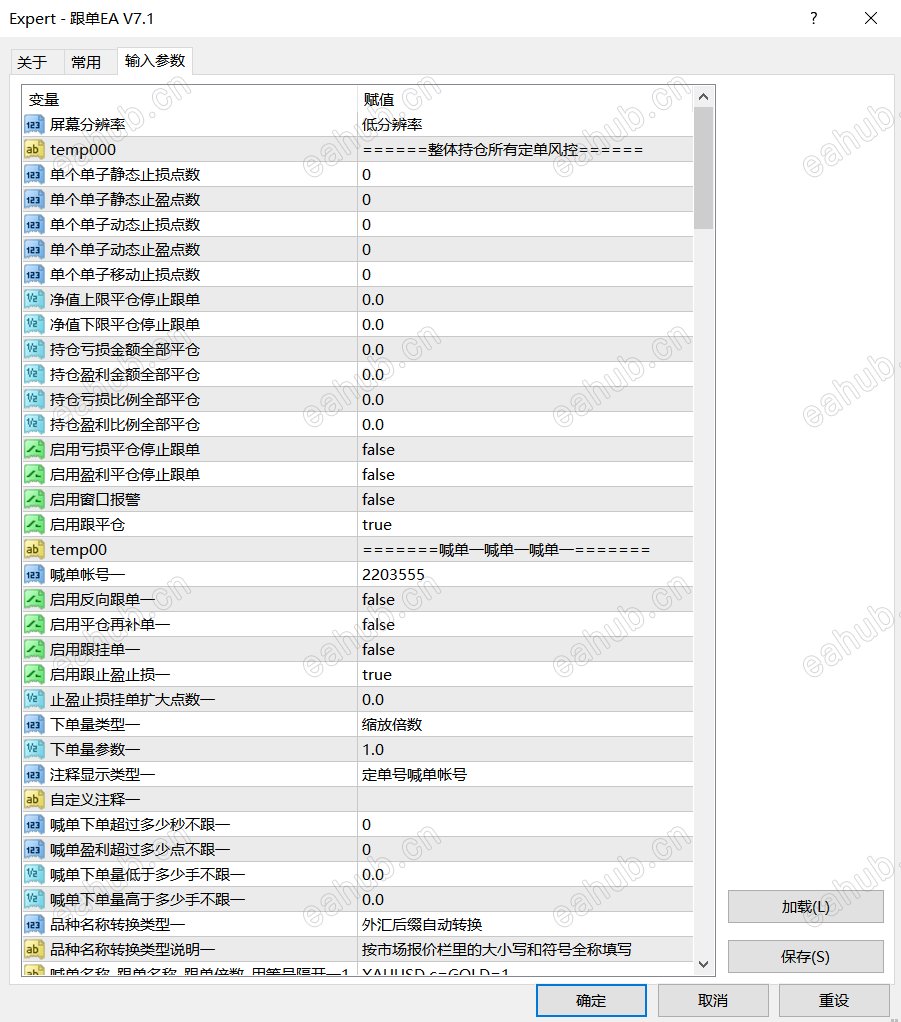Click the 下单量参数一 value 1.0
This screenshot has height=1022, width=901.
pos(525,750)
